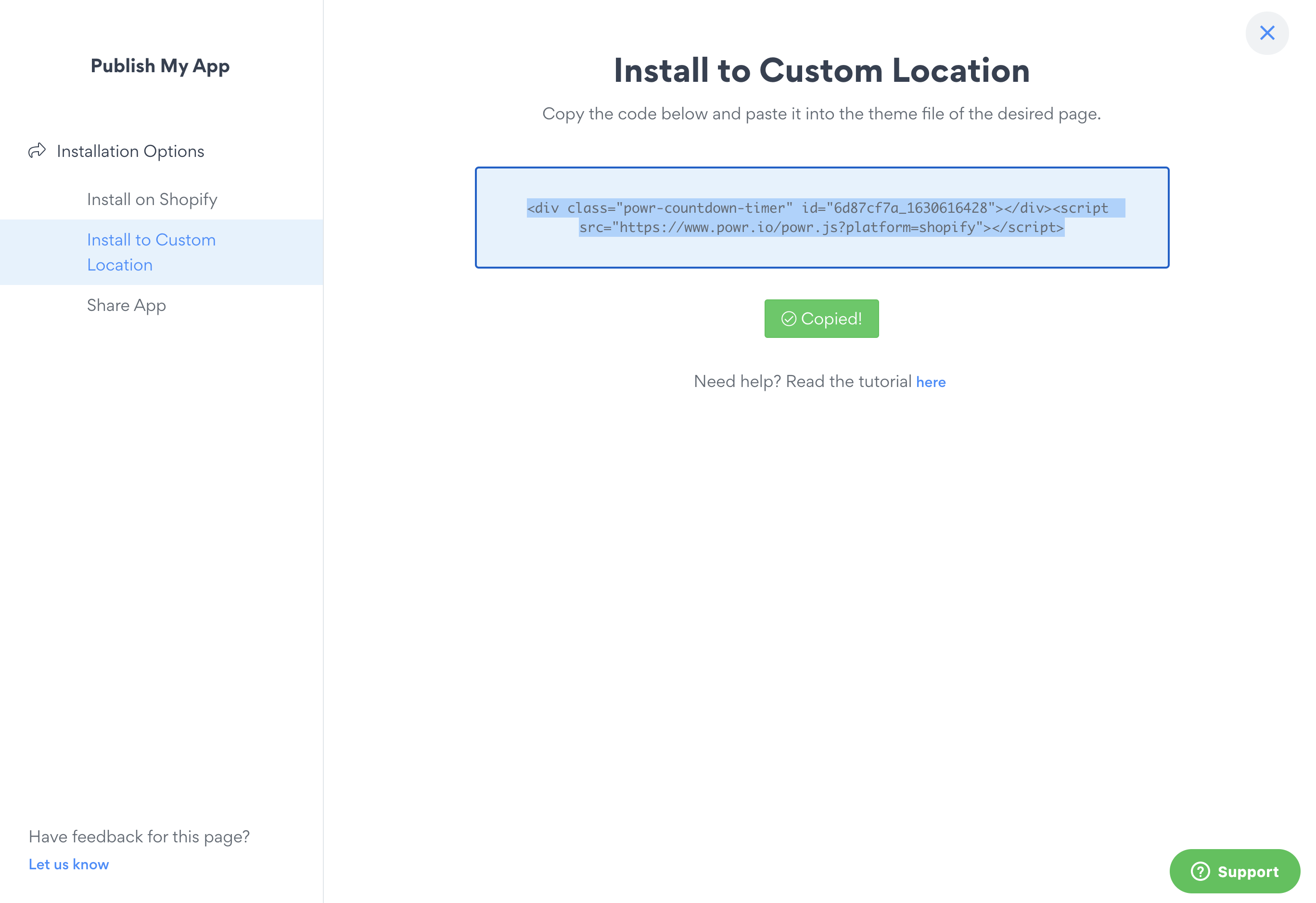Click the green Copied! button

coord(821,319)
